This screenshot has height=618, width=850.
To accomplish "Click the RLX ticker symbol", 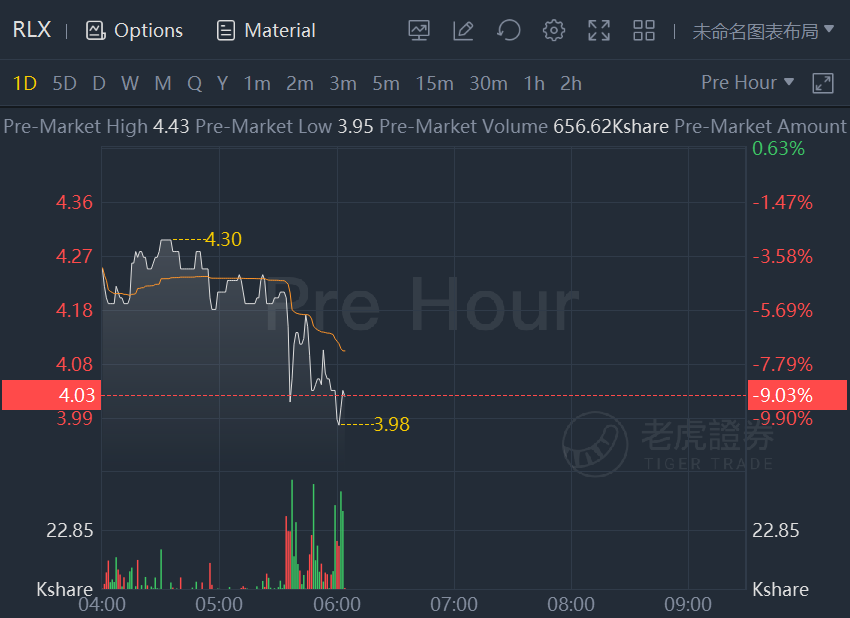I will 31,29.
